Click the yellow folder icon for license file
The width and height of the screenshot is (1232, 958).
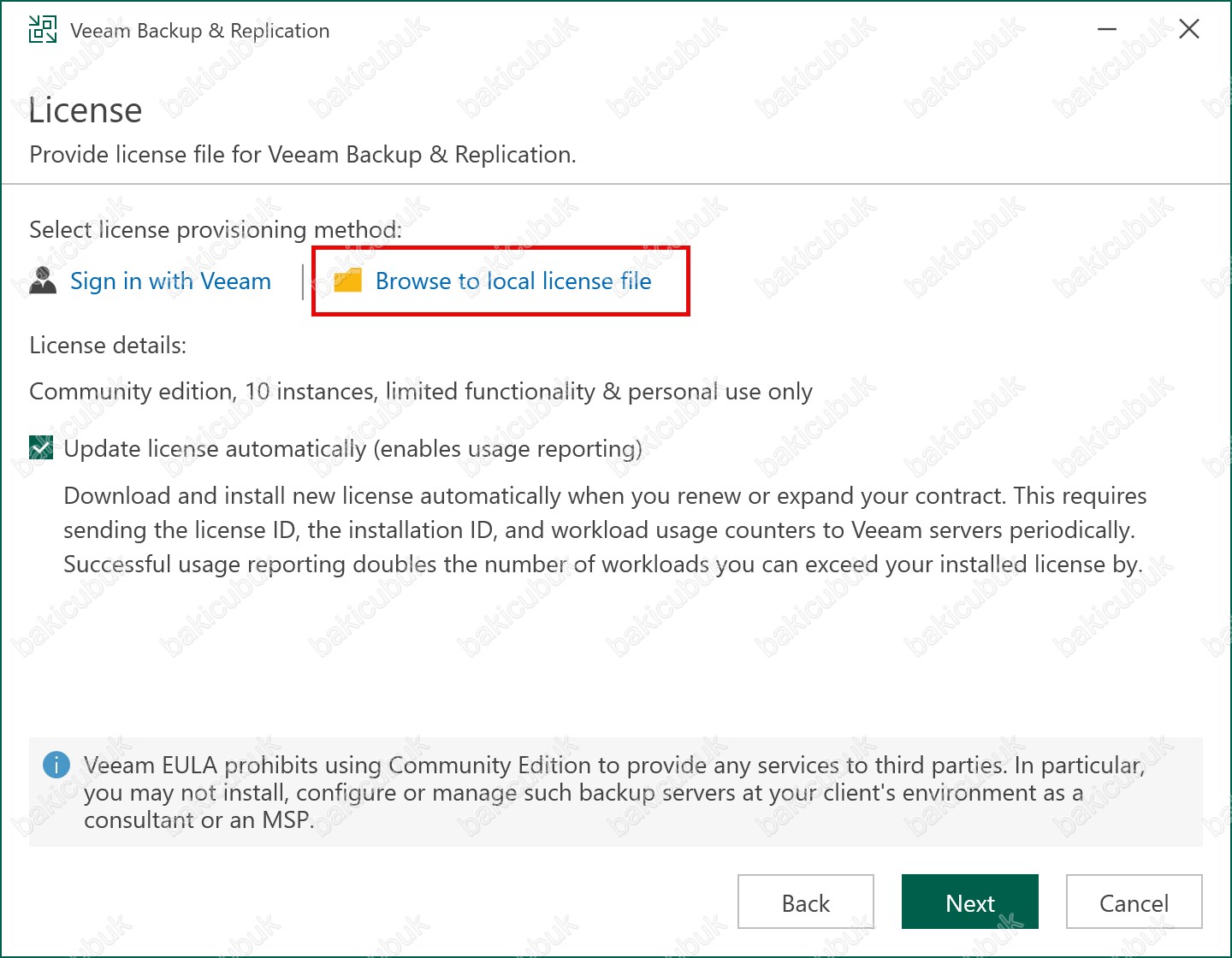(347, 280)
